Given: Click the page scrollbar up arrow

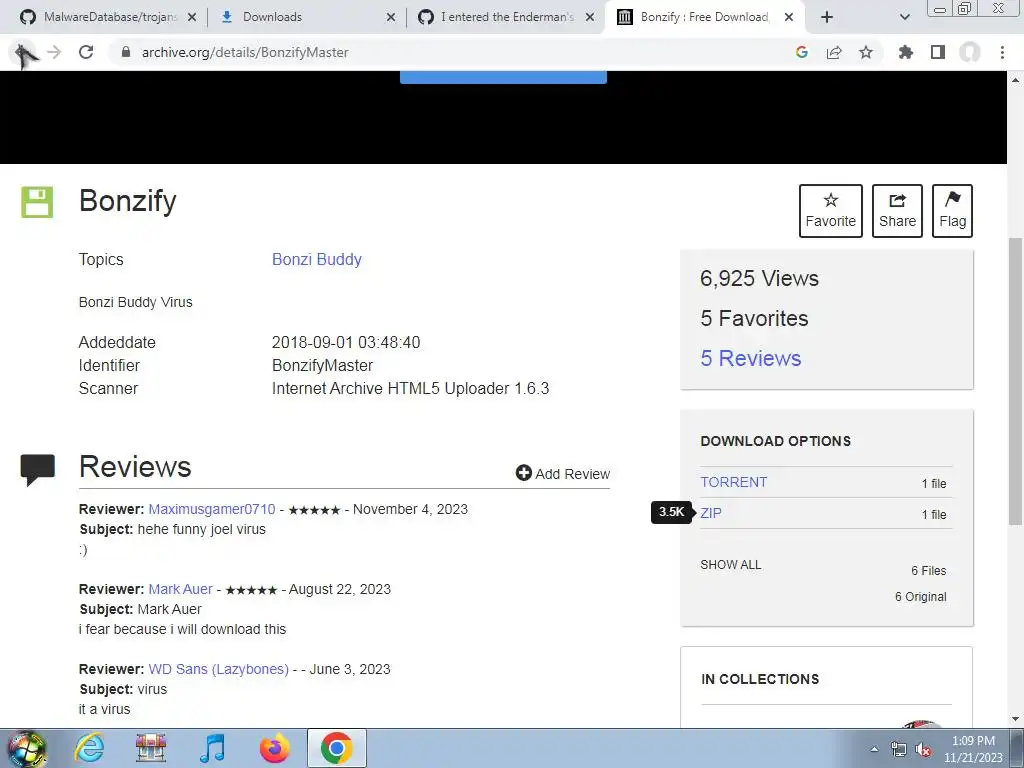Looking at the screenshot, I should 1016,80.
